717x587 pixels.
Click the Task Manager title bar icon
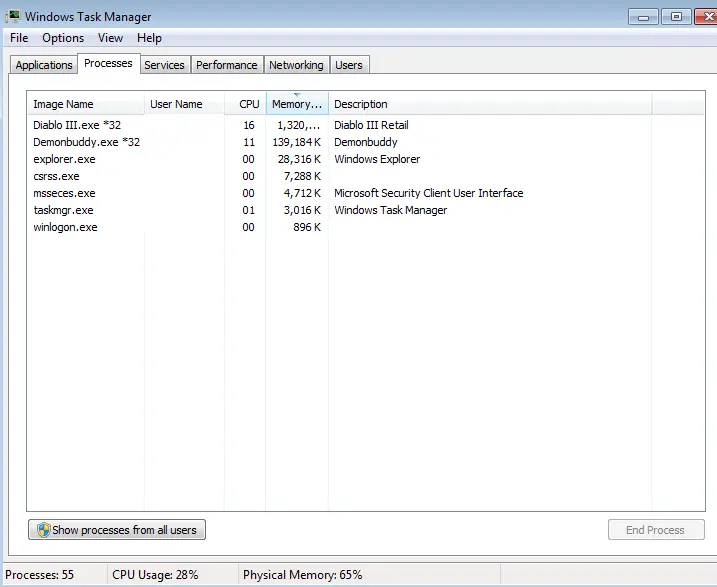(13, 16)
